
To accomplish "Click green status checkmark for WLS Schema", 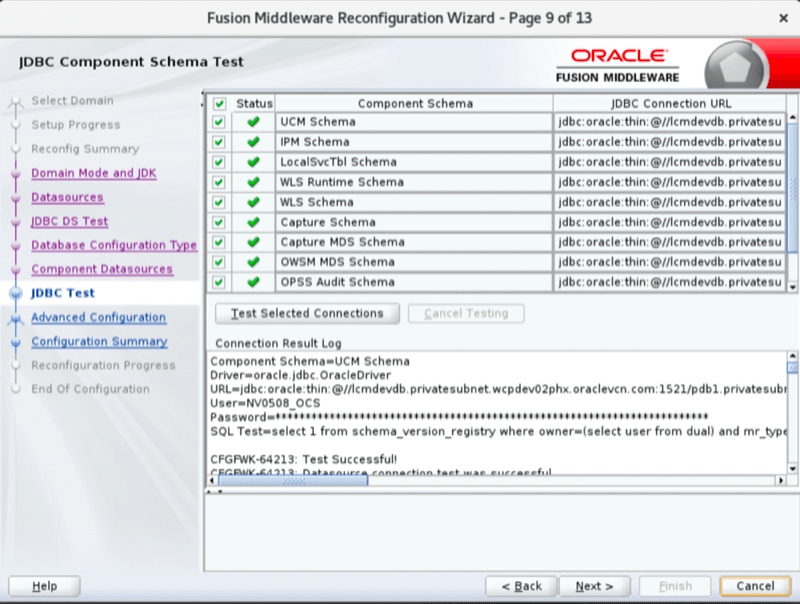I will (x=253, y=202).
